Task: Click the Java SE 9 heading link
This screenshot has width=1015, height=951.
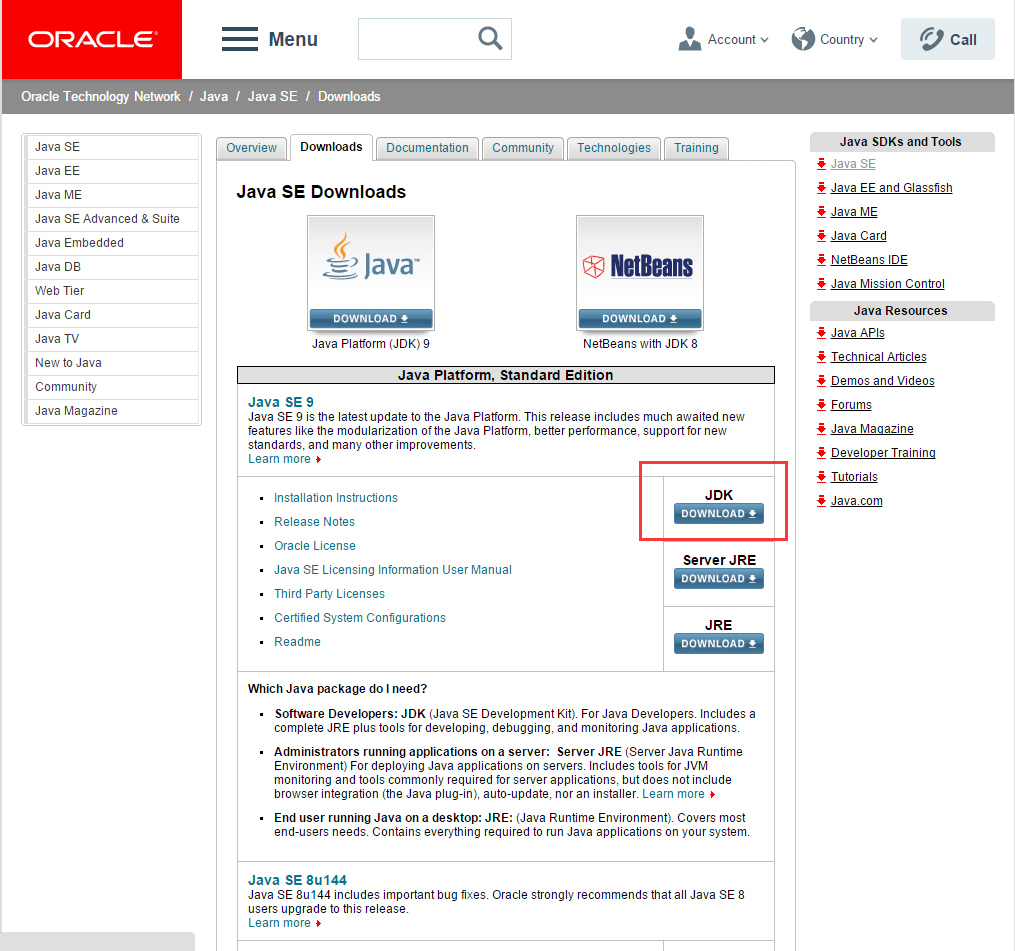Action: pos(281,402)
